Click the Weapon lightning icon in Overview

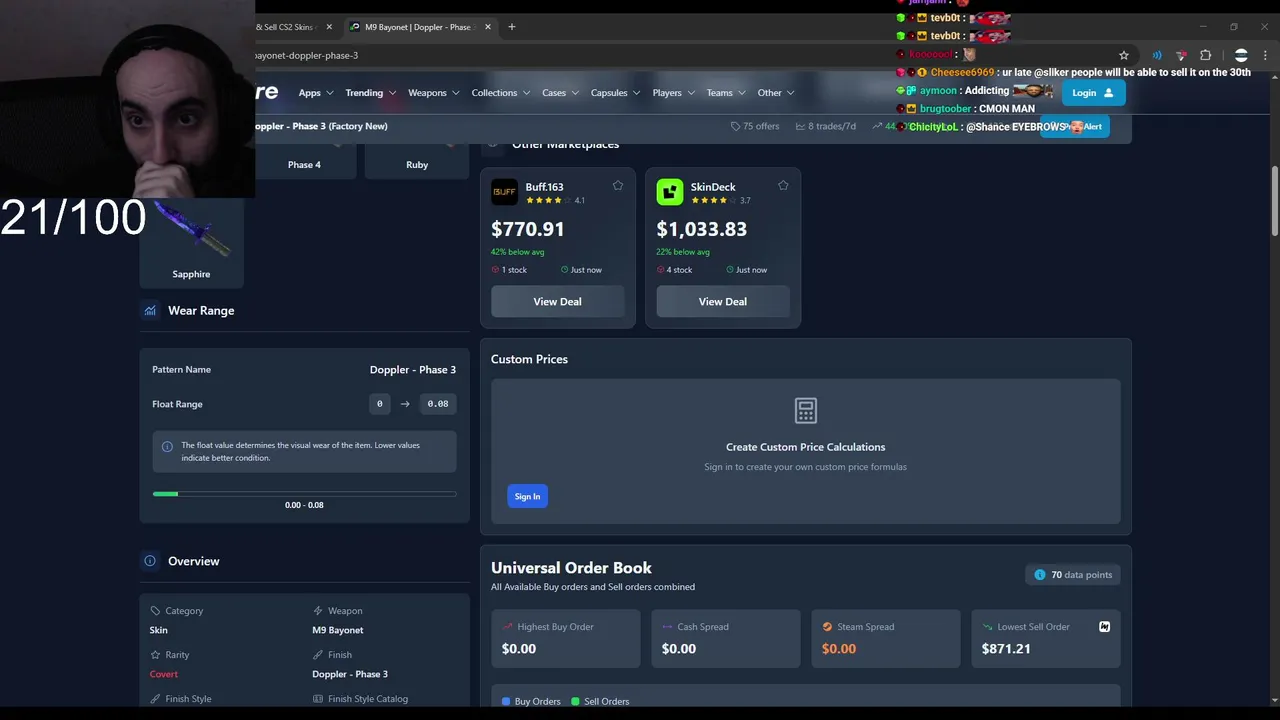(x=318, y=611)
